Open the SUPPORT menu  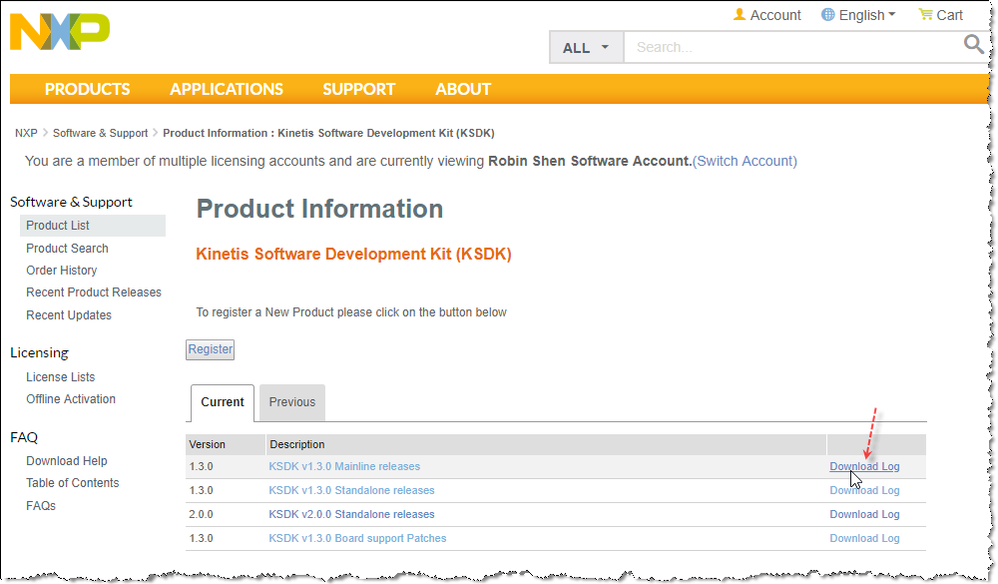tap(358, 89)
